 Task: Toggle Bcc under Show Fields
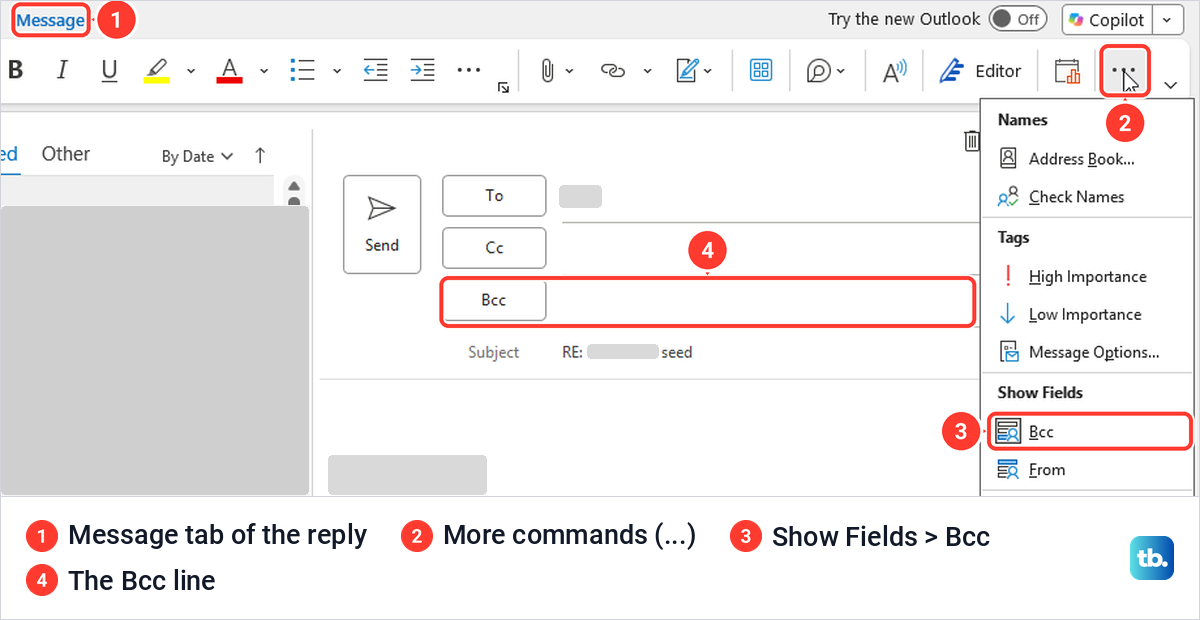[x=1089, y=432]
